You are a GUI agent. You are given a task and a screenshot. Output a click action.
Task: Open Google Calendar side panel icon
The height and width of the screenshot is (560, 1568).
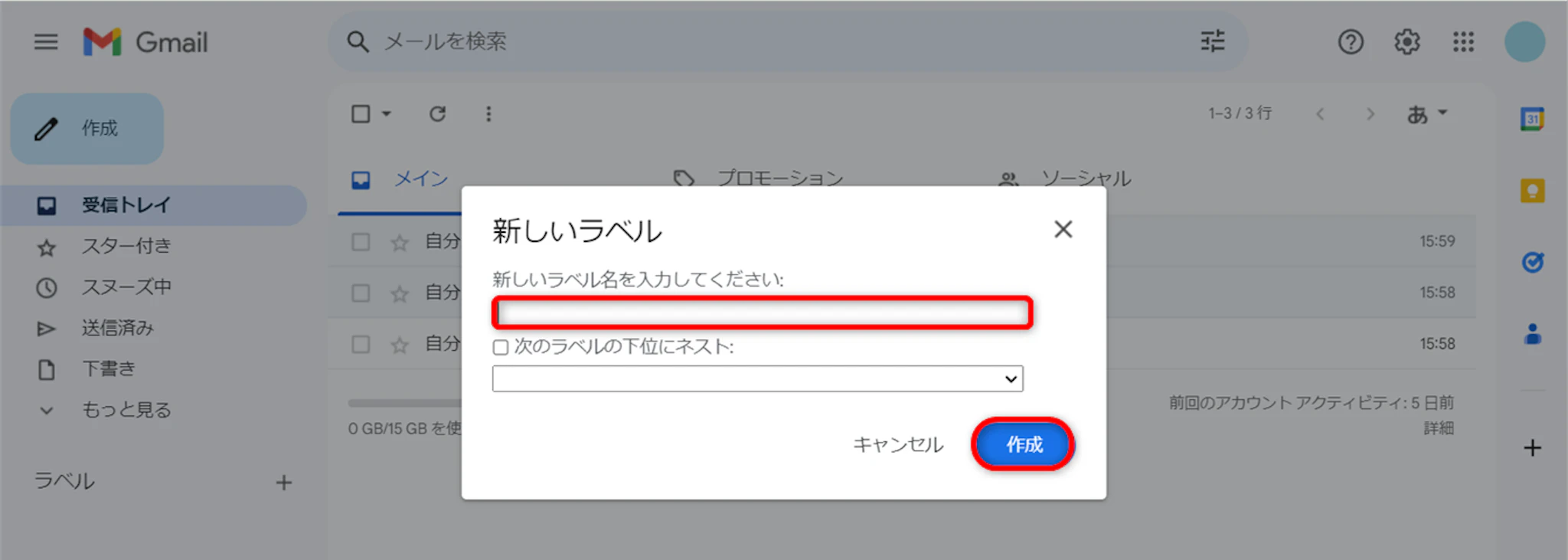[x=1532, y=119]
